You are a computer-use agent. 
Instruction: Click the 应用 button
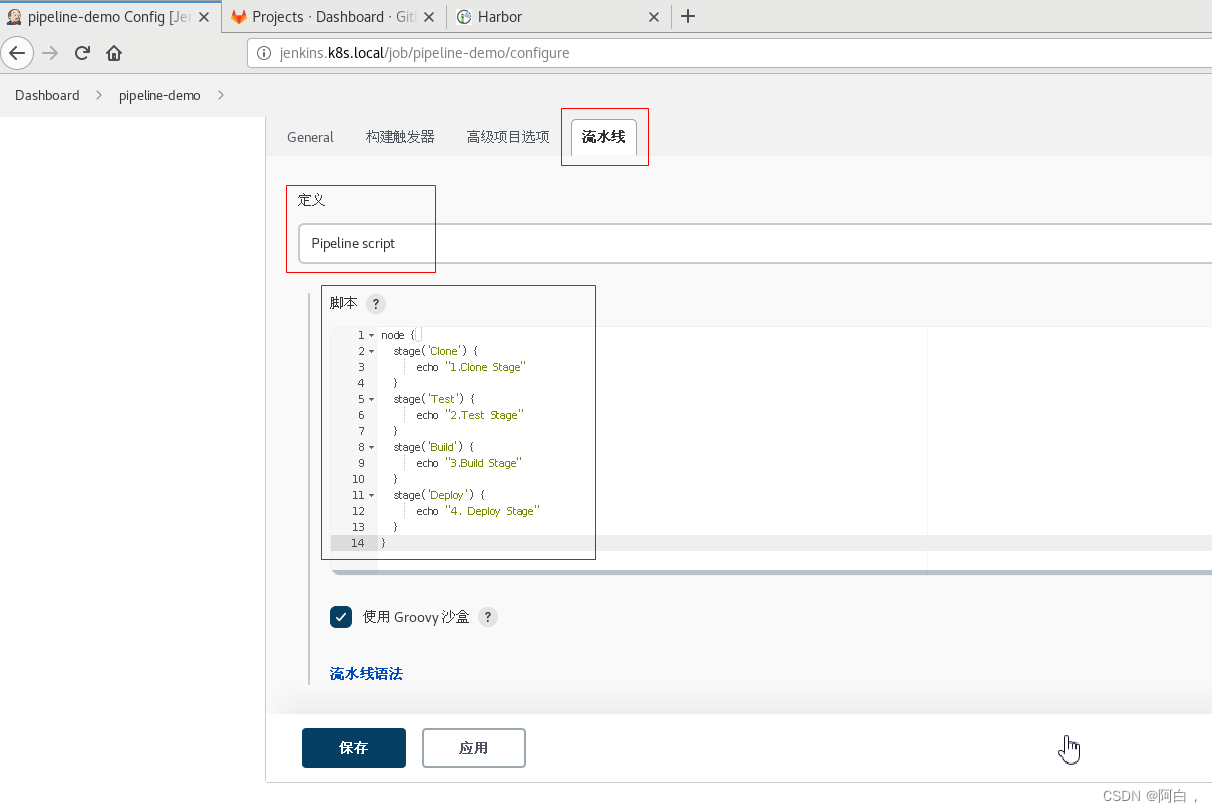click(474, 748)
